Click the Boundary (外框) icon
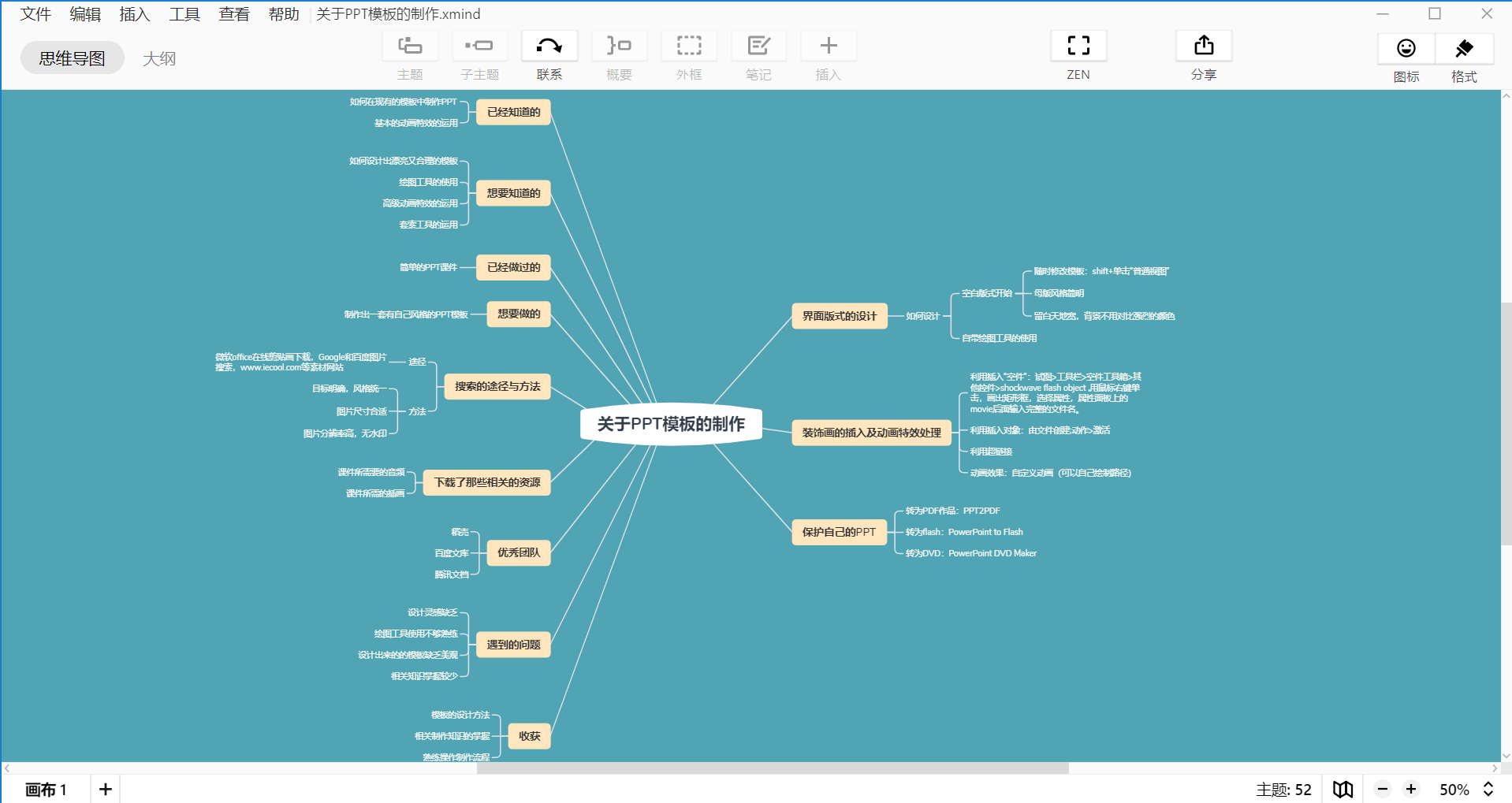This screenshot has width=1512, height=803. [688, 46]
